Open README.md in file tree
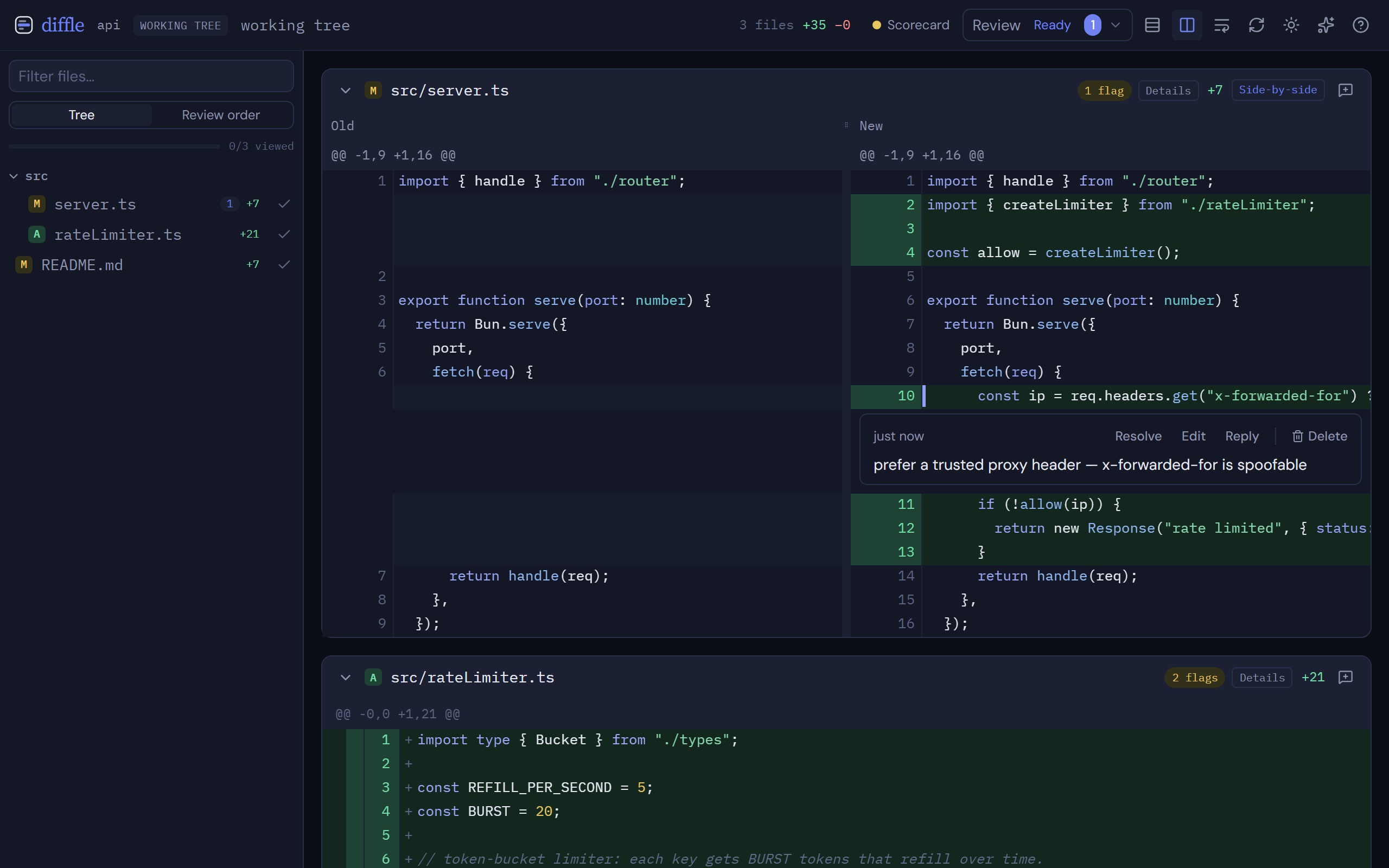 point(82,265)
